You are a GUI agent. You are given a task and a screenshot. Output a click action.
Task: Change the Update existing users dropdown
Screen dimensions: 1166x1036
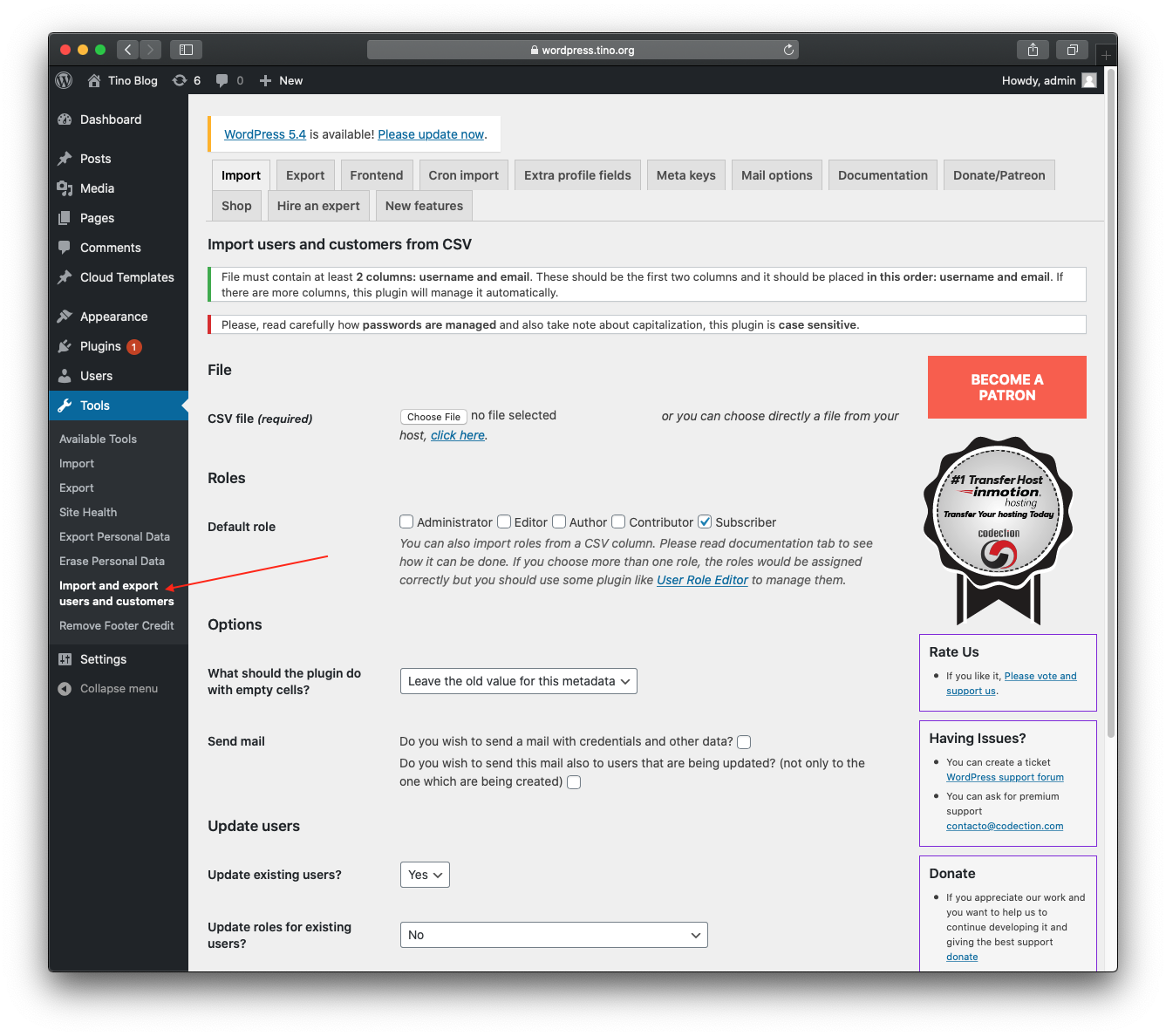425,875
